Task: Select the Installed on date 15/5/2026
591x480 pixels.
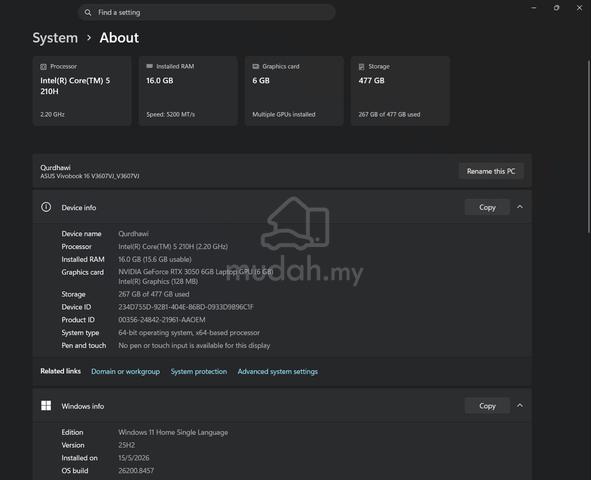Action: pos(134,458)
